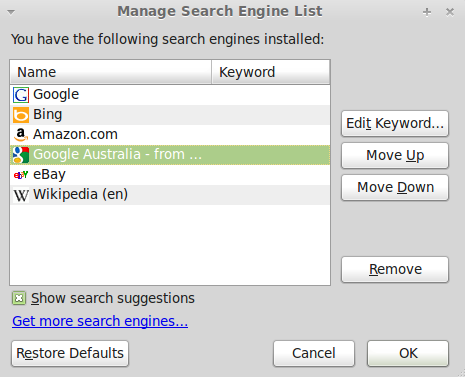Click the Keyword column header
The width and height of the screenshot is (465, 377).
coord(271,72)
